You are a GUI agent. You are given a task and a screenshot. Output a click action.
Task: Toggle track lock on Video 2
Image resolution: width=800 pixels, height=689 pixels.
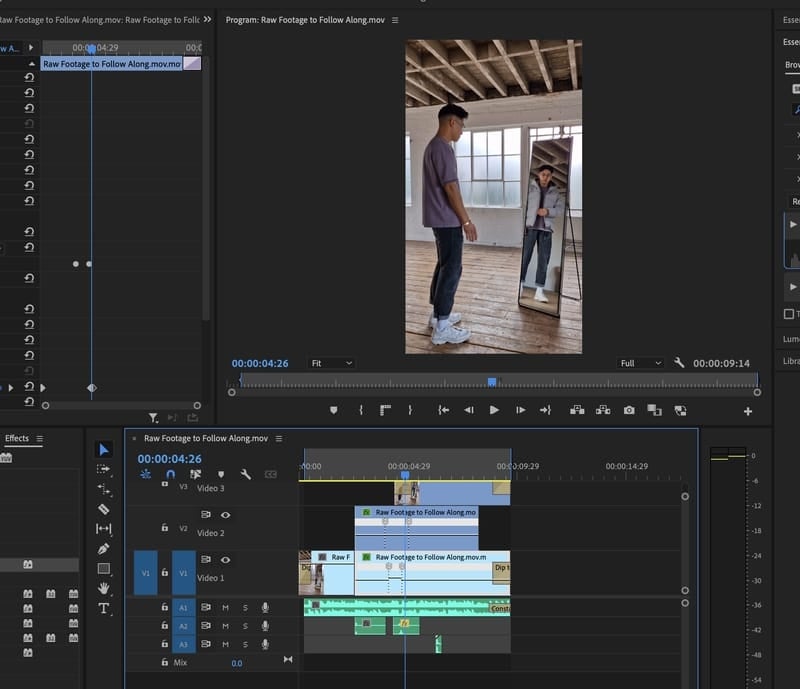click(164, 527)
